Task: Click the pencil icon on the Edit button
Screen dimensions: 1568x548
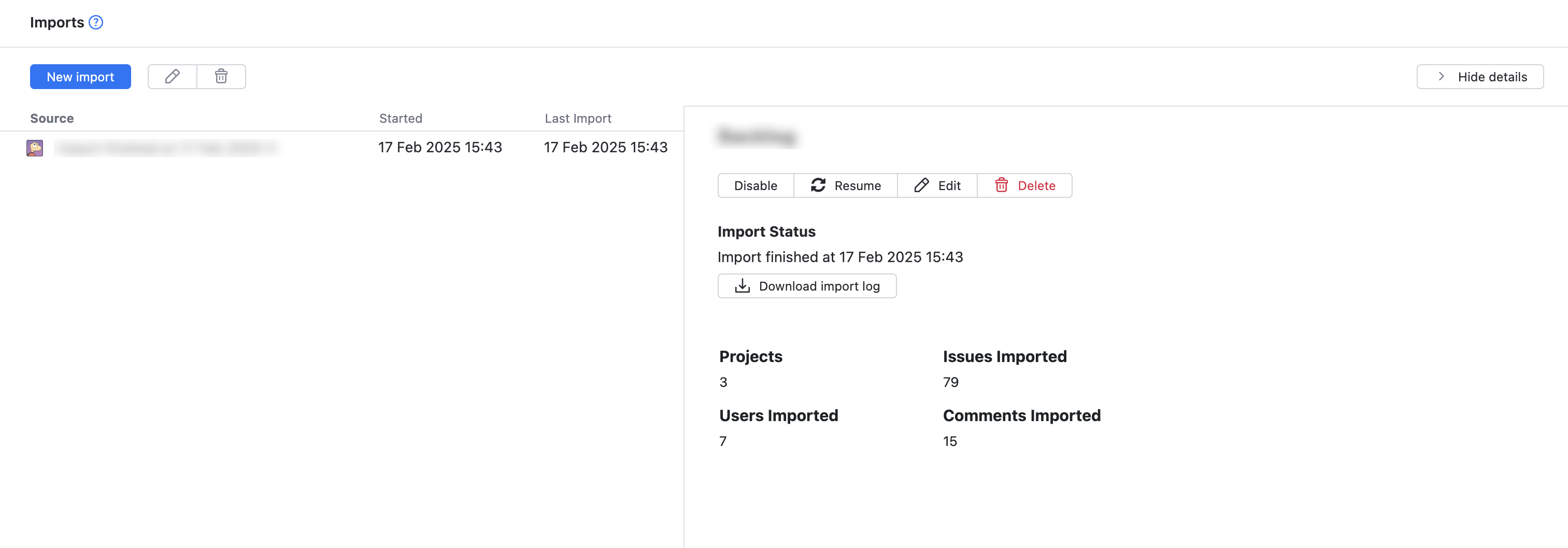Action: 921,185
